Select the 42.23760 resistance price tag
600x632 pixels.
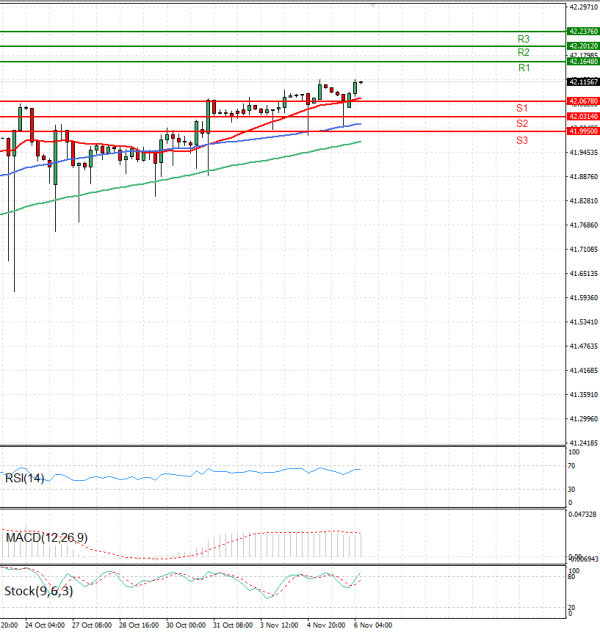pyautogui.click(x=583, y=32)
